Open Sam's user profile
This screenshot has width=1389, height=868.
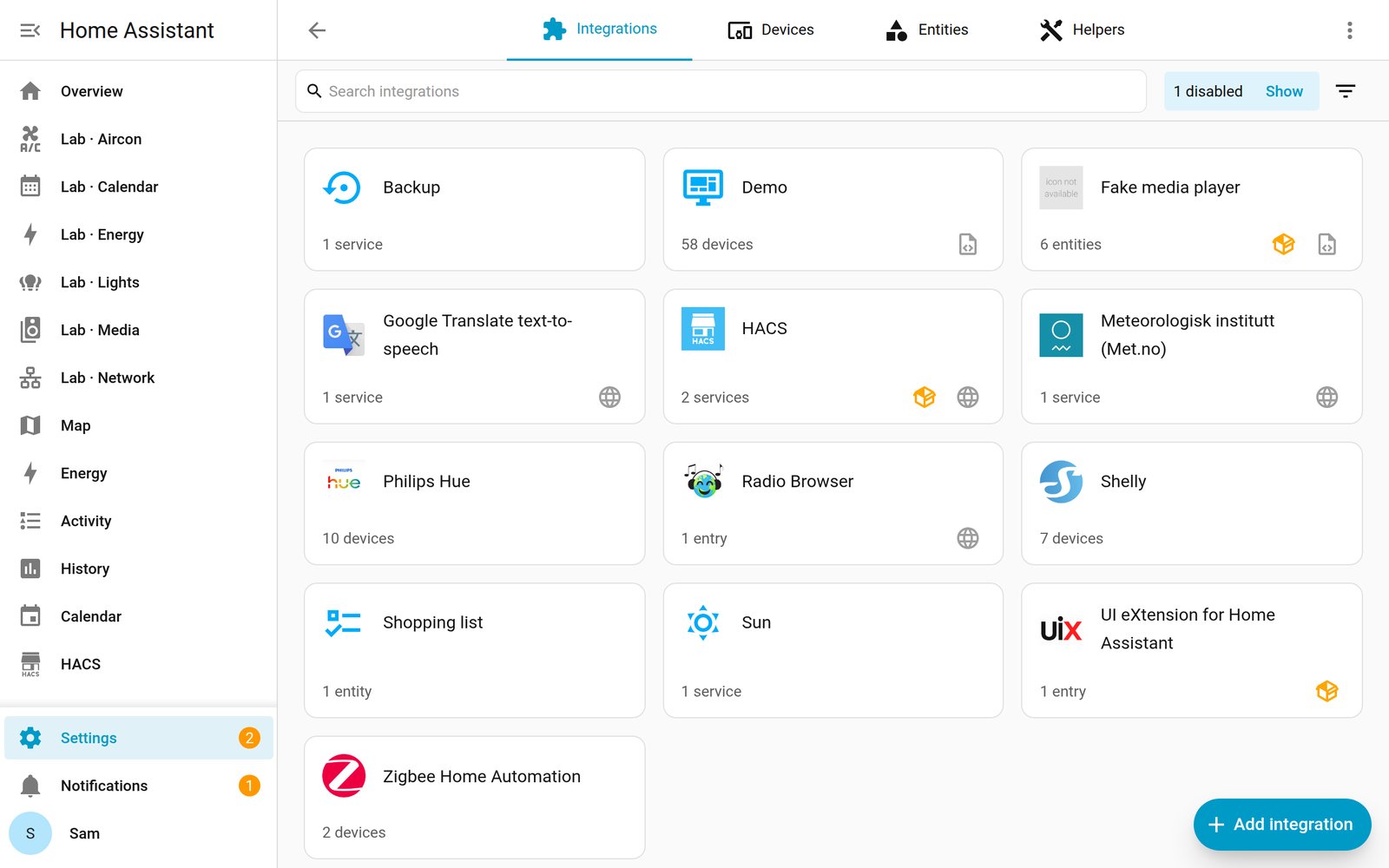[x=139, y=833]
